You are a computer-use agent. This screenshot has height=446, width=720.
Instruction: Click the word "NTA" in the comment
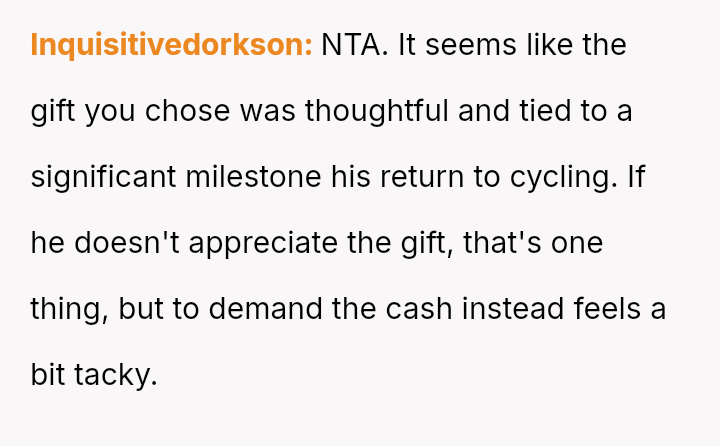click(x=350, y=45)
